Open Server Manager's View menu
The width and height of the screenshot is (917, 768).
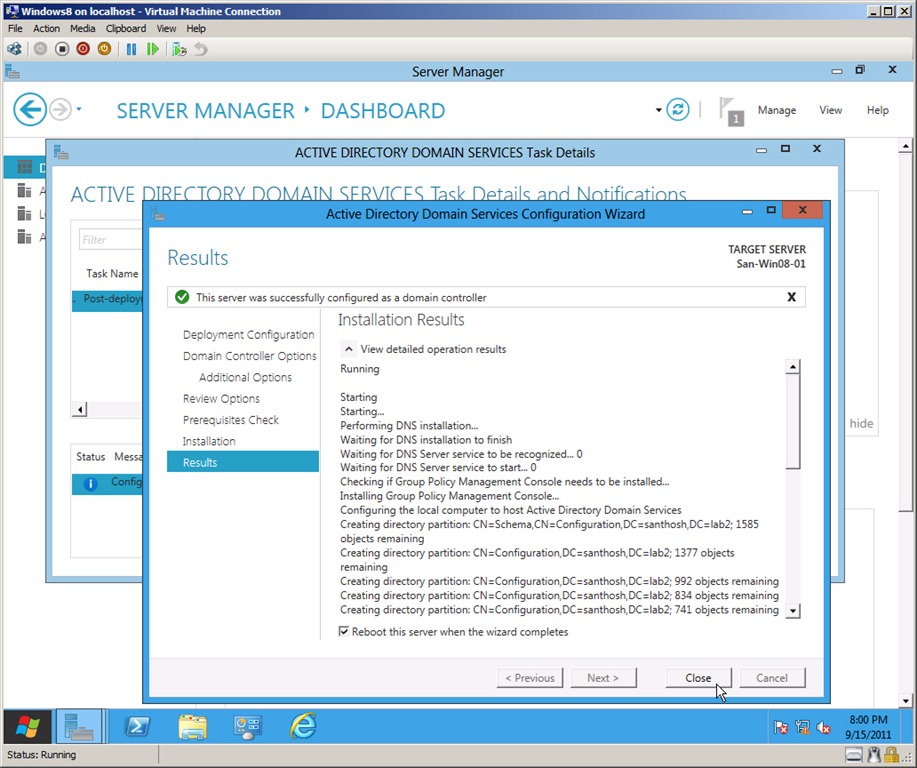pyautogui.click(x=830, y=110)
